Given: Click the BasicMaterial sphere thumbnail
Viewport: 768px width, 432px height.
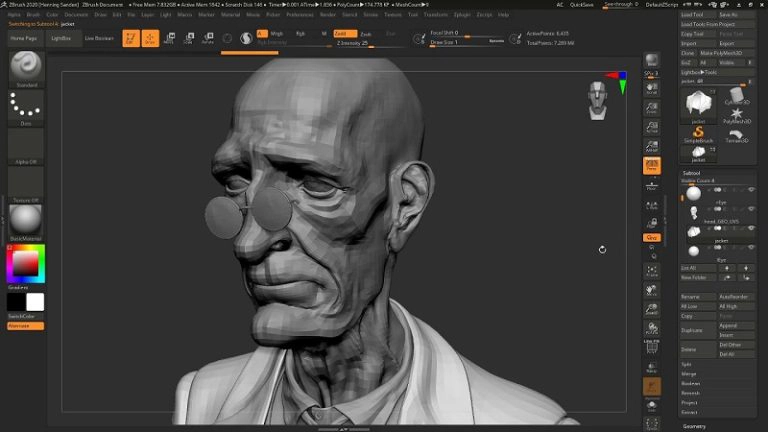Looking at the screenshot, I should point(26,217).
